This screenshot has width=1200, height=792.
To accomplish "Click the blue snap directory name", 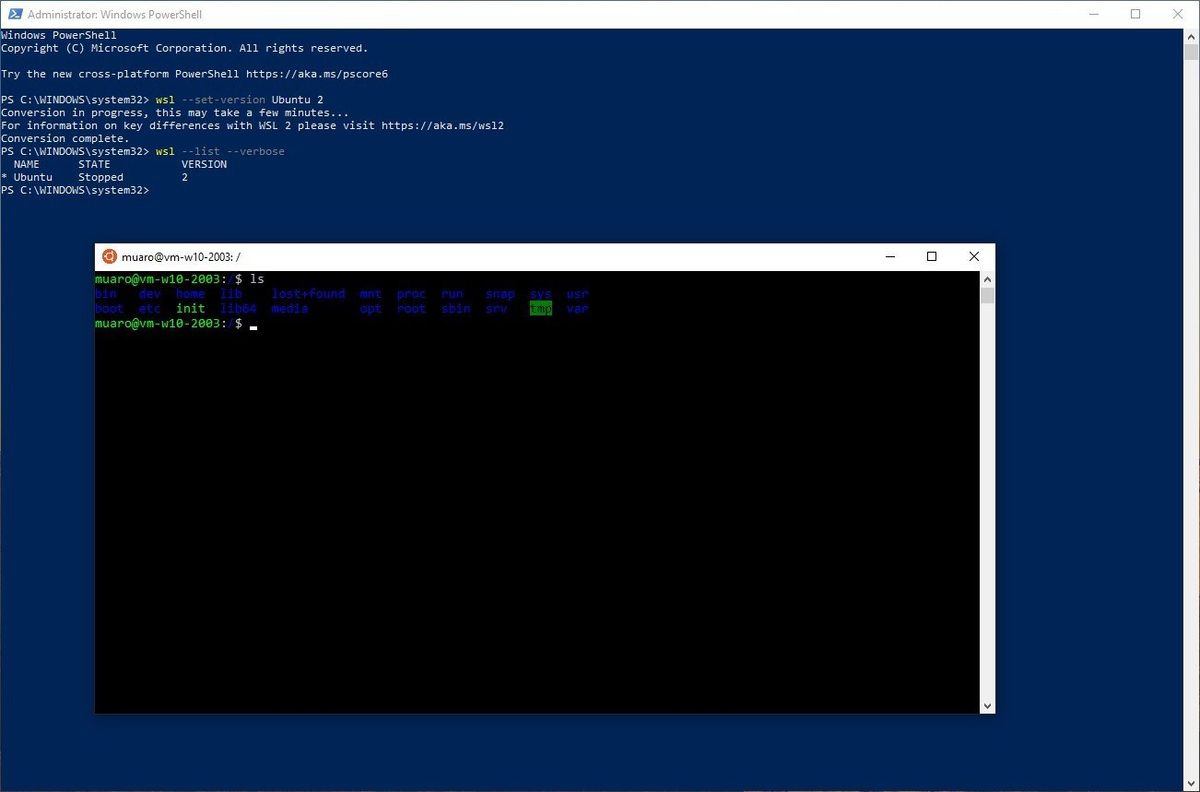I will [x=499, y=293].
